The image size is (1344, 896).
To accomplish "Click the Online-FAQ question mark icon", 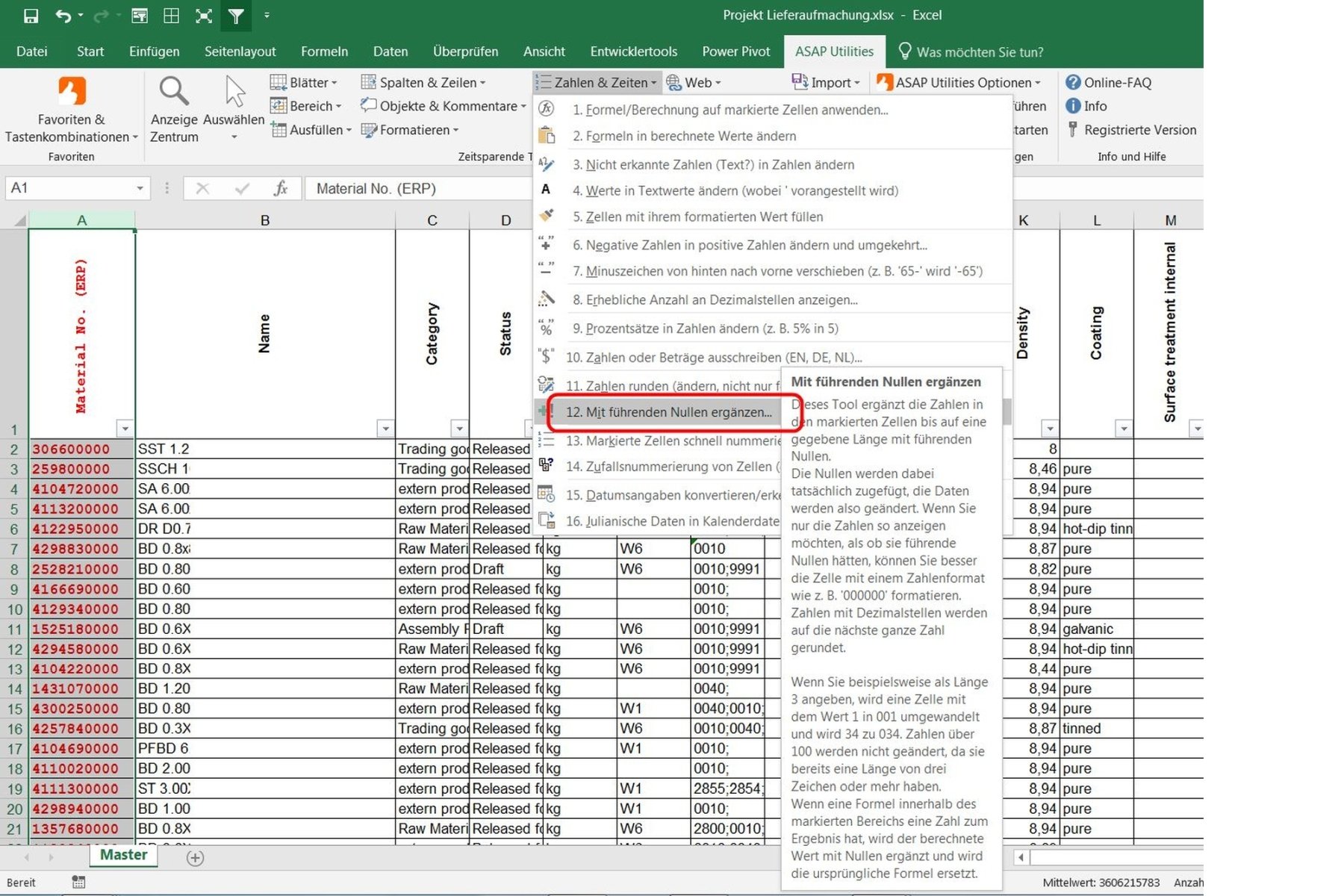I will [1073, 82].
